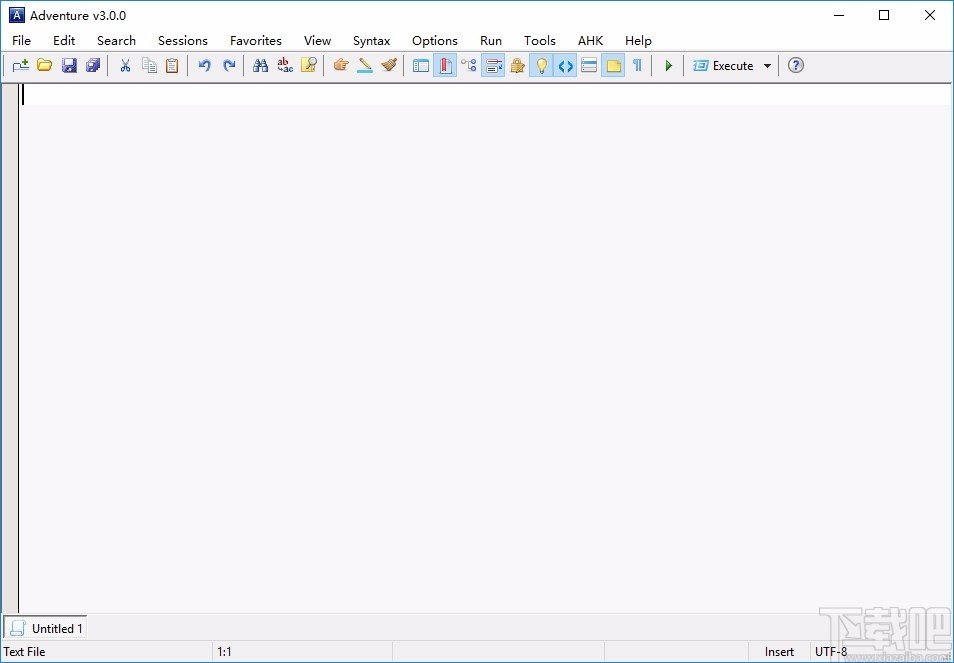
Task: Open the Syntax menu
Action: click(x=371, y=41)
